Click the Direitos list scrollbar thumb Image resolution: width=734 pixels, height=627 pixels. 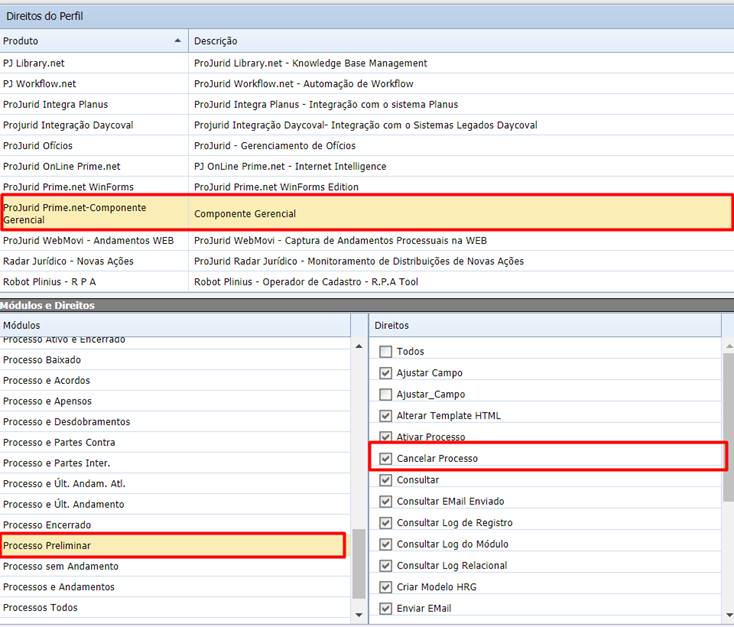tap(729, 428)
